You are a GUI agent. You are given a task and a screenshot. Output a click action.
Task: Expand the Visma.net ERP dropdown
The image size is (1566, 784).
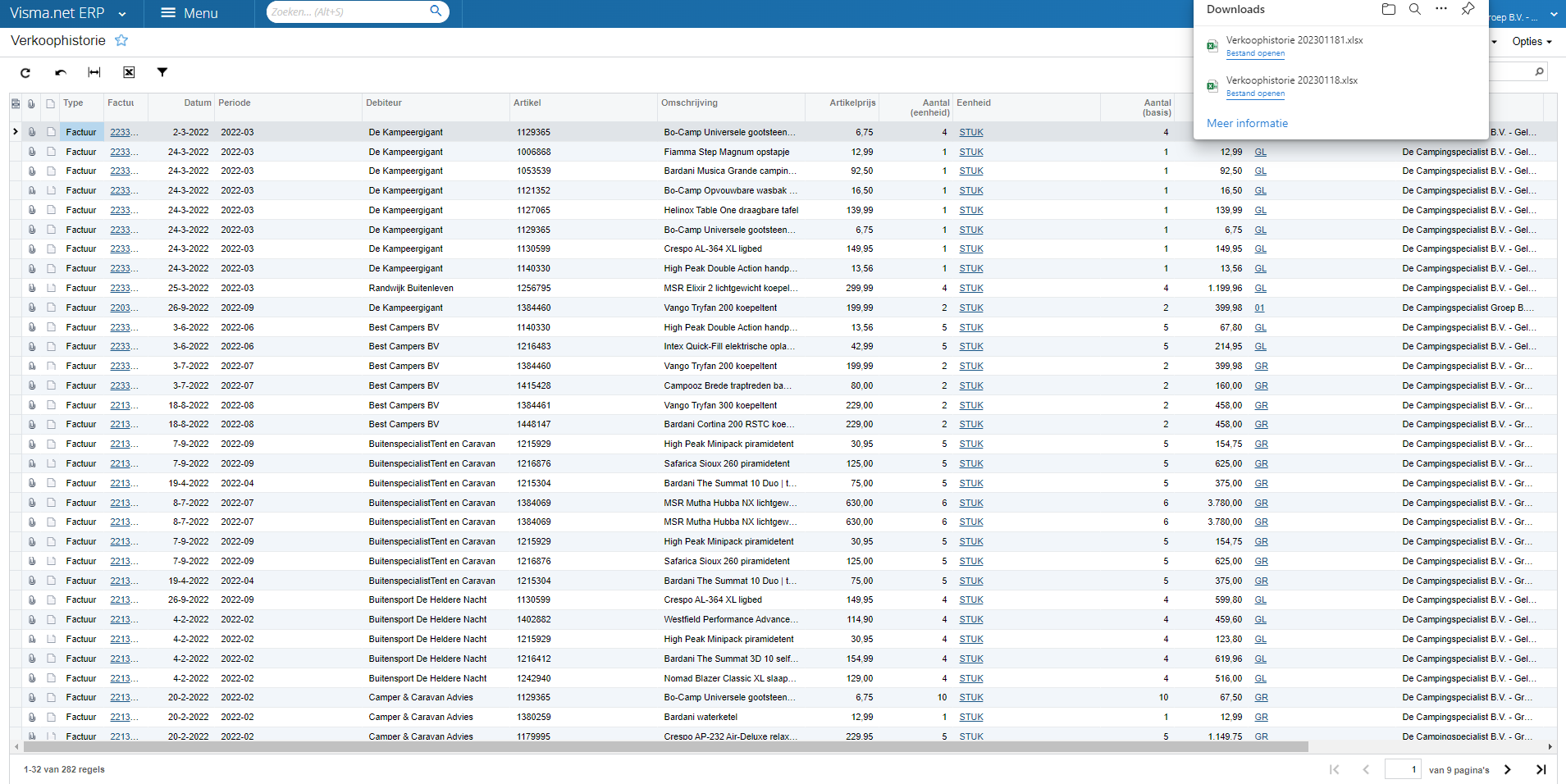[x=122, y=14]
